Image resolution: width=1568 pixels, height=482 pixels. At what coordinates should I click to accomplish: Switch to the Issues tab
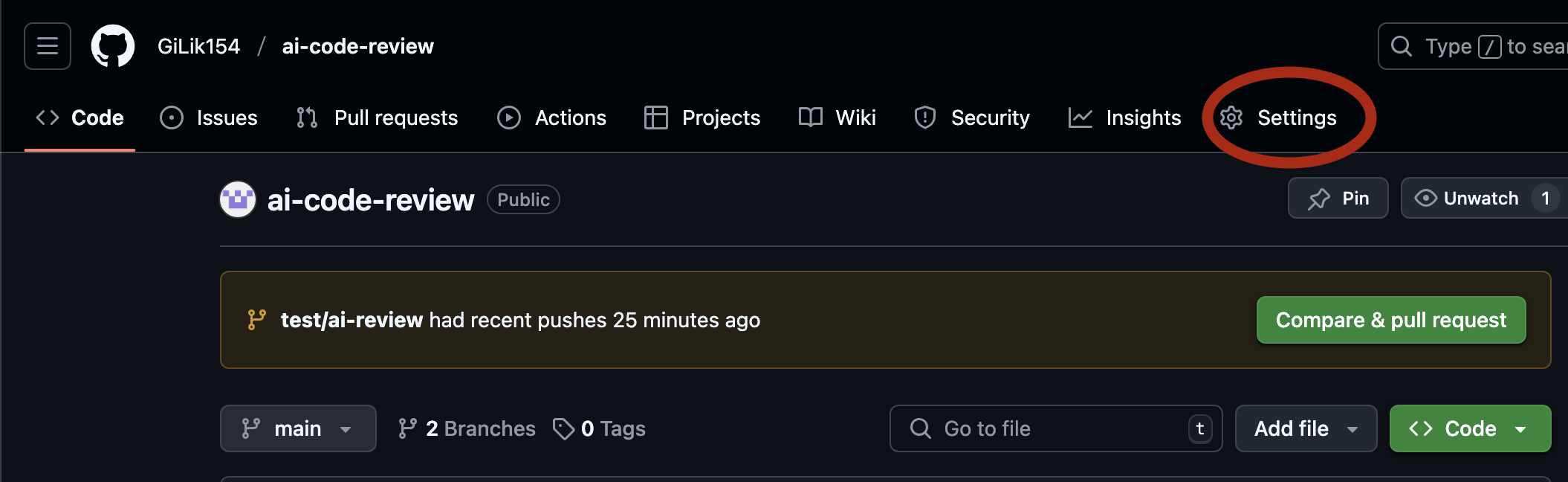209,118
